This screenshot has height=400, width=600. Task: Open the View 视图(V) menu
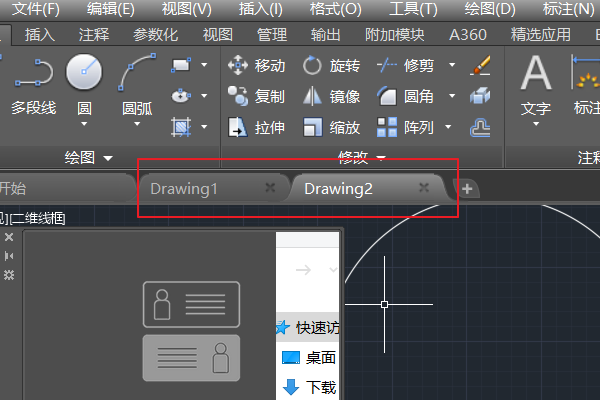(x=186, y=9)
